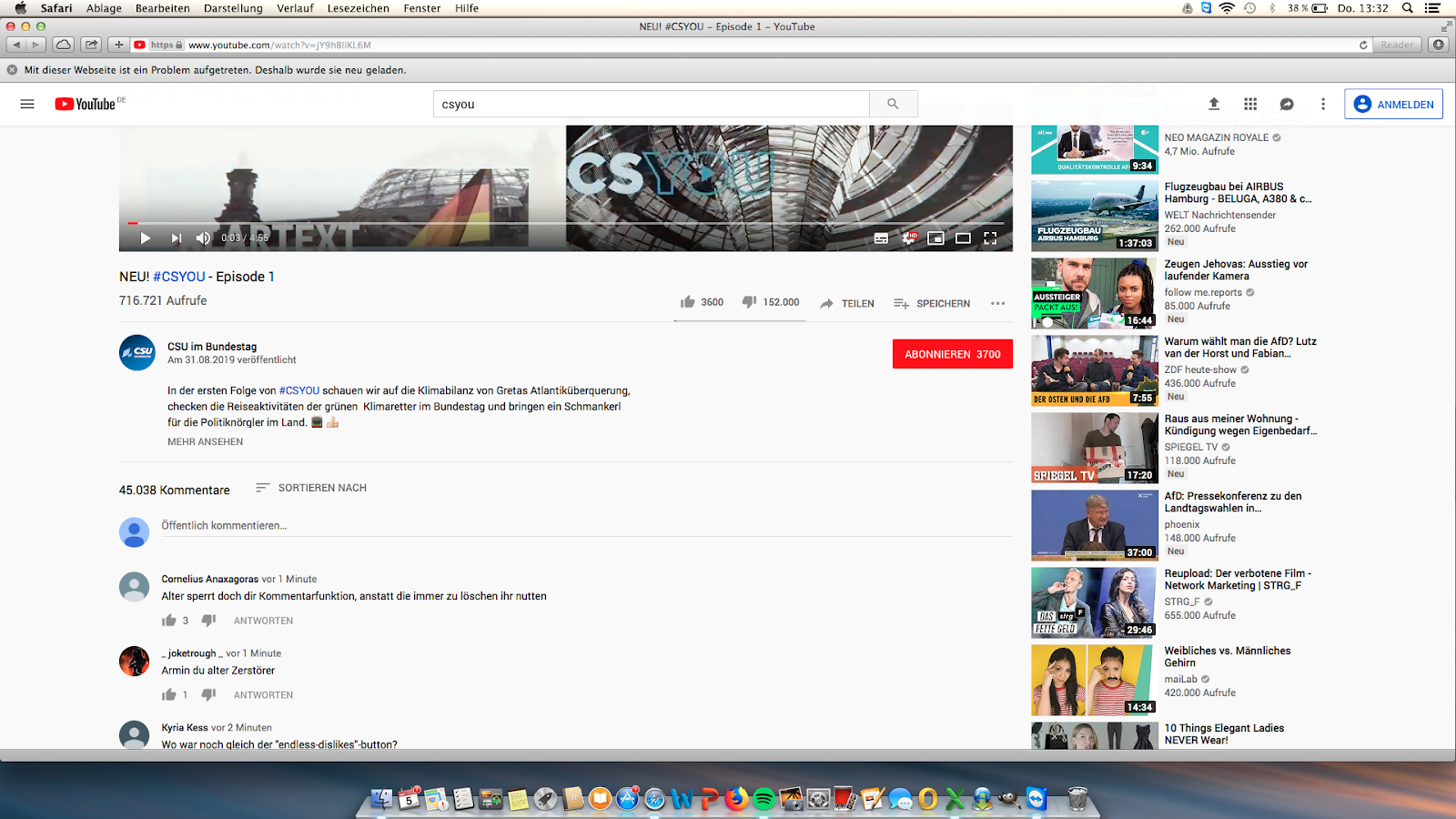Open the video player settings gear
The height and width of the screenshot is (819, 1456).
coord(909,238)
